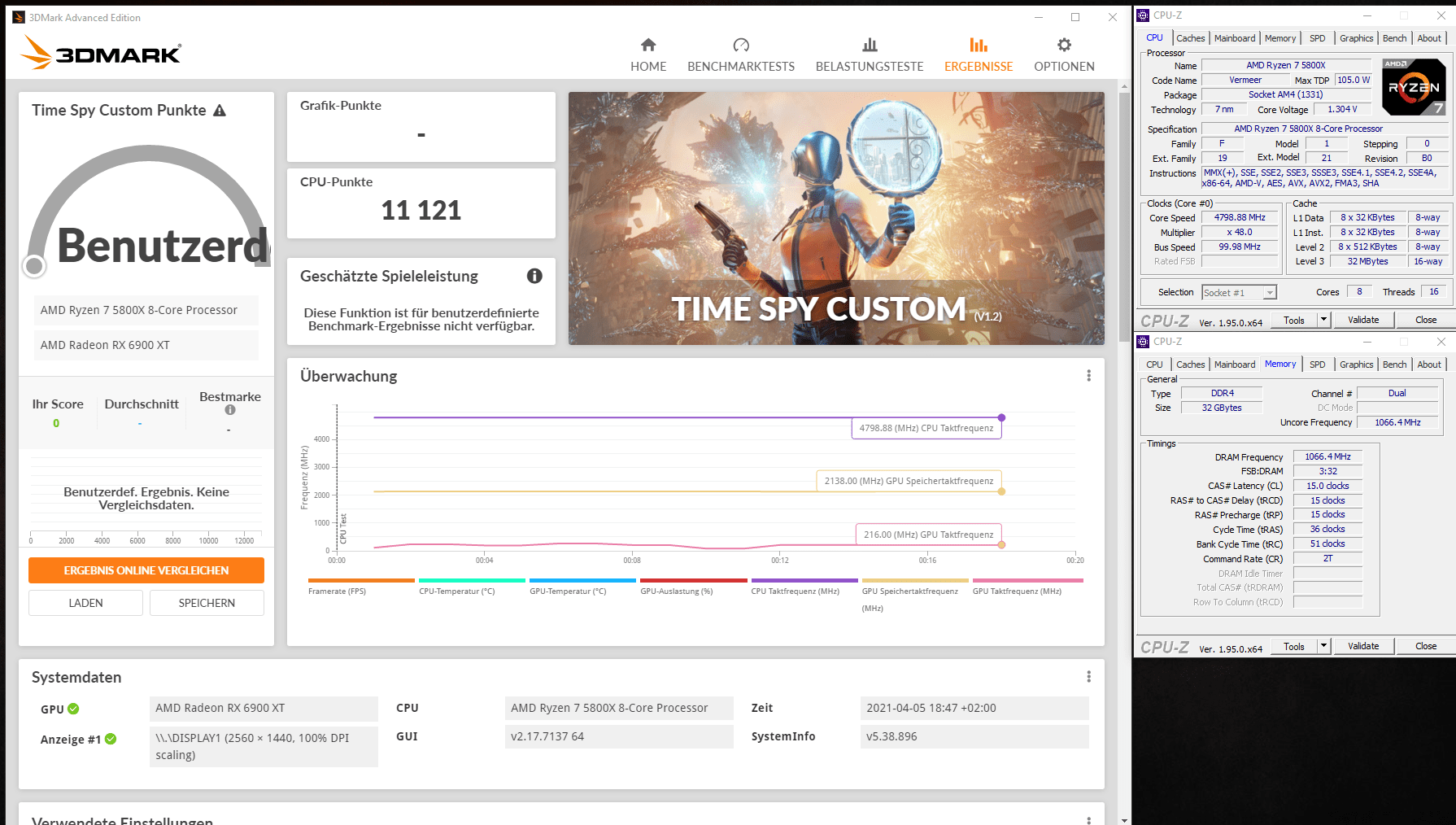Click the score gauge handle
The height and width of the screenshot is (825, 1456).
[x=34, y=265]
